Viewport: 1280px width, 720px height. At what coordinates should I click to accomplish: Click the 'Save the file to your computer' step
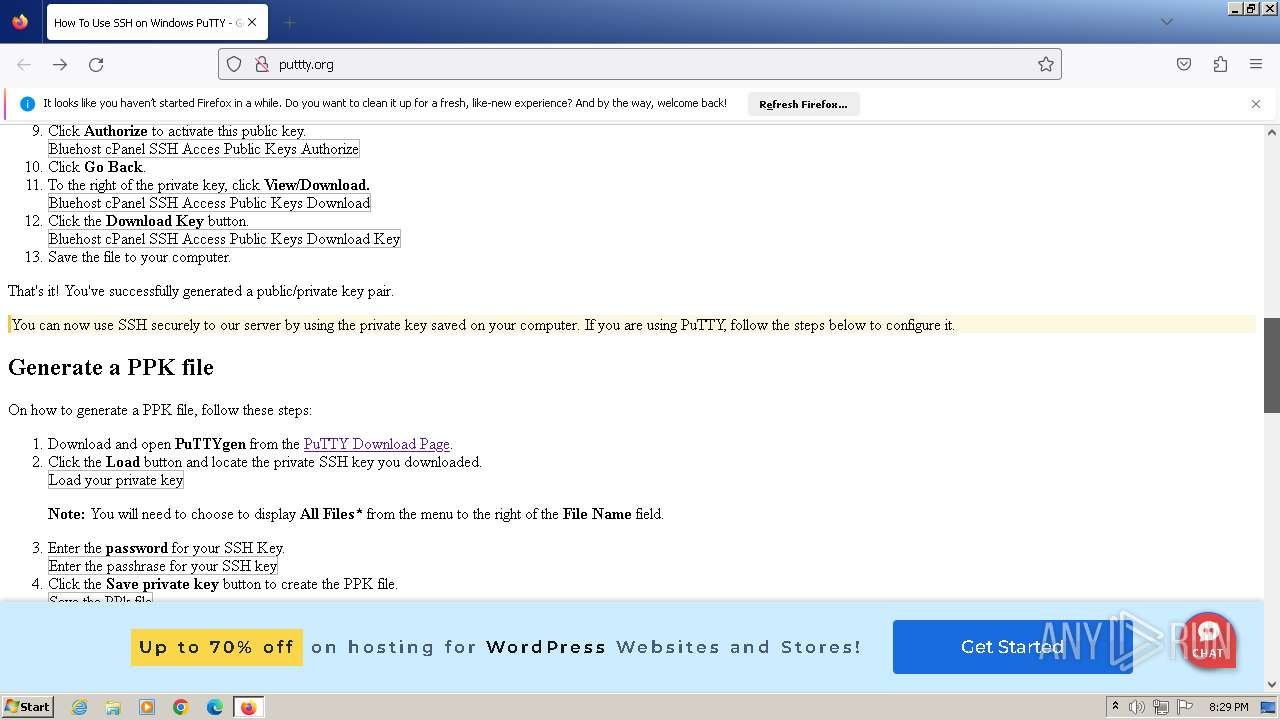coord(139,257)
